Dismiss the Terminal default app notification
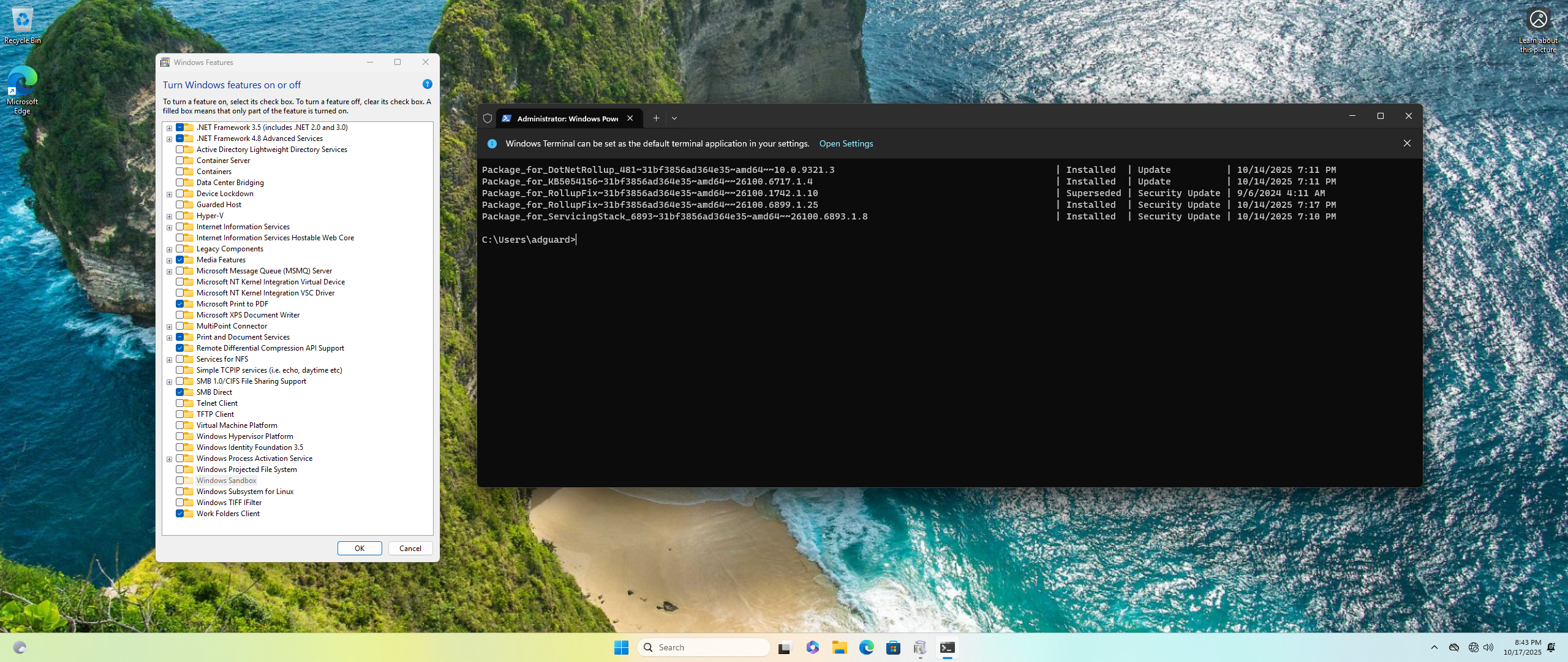 pos(1407,143)
